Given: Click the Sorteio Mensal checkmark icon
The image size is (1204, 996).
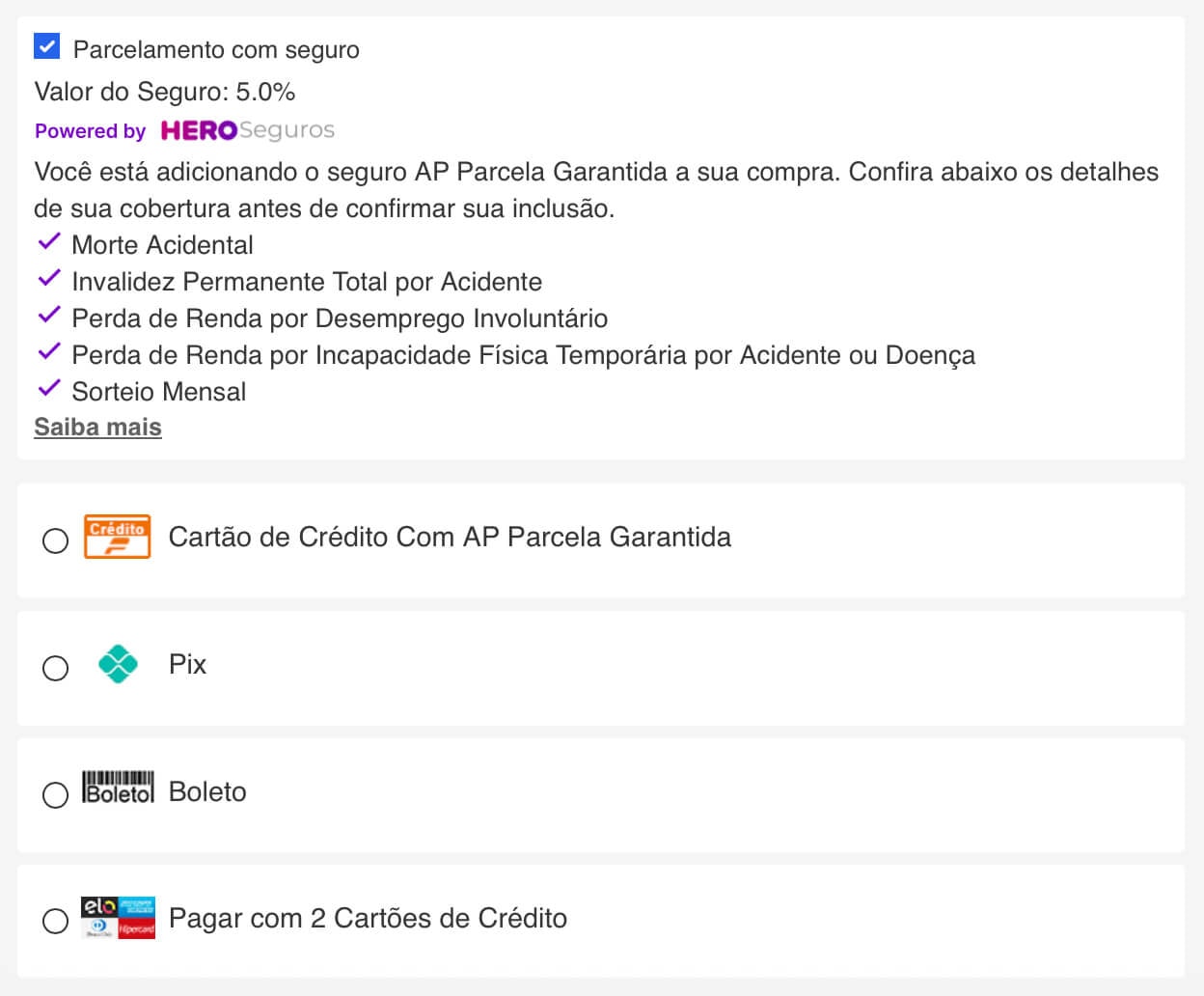Looking at the screenshot, I should click(49, 389).
